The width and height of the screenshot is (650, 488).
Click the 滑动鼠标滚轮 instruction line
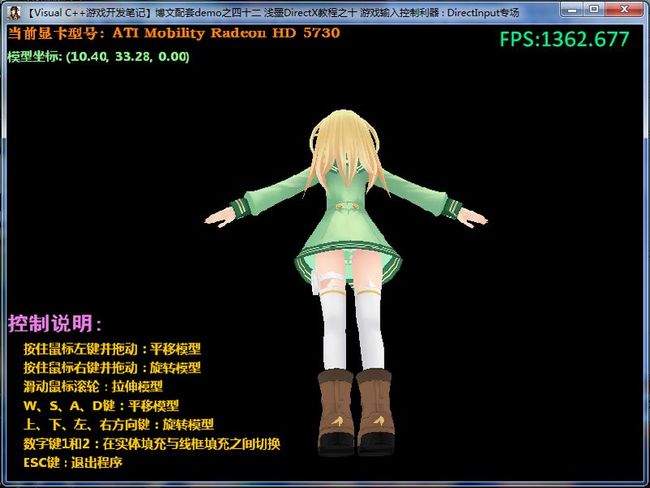pos(93,386)
